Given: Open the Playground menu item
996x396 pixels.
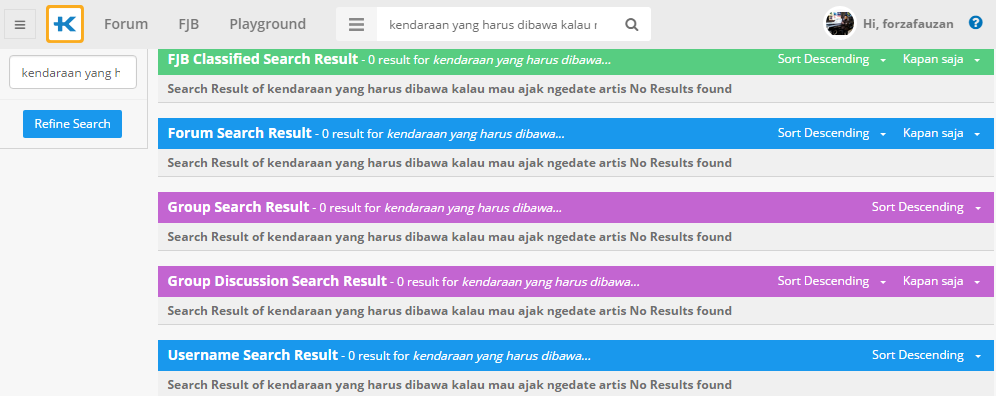Looking at the screenshot, I should click(267, 24).
